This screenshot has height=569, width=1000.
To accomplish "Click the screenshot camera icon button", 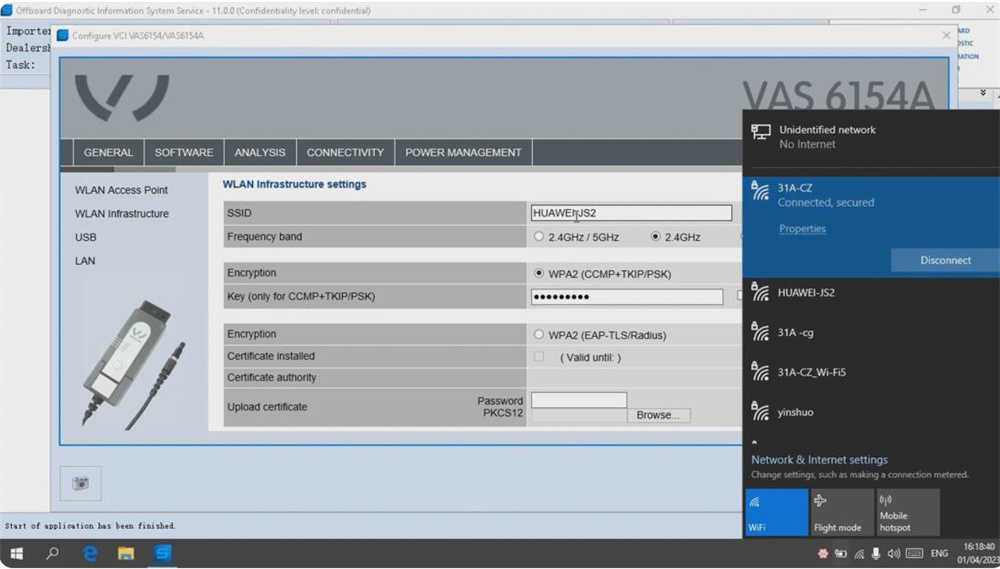I will pyautogui.click(x=80, y=484).
